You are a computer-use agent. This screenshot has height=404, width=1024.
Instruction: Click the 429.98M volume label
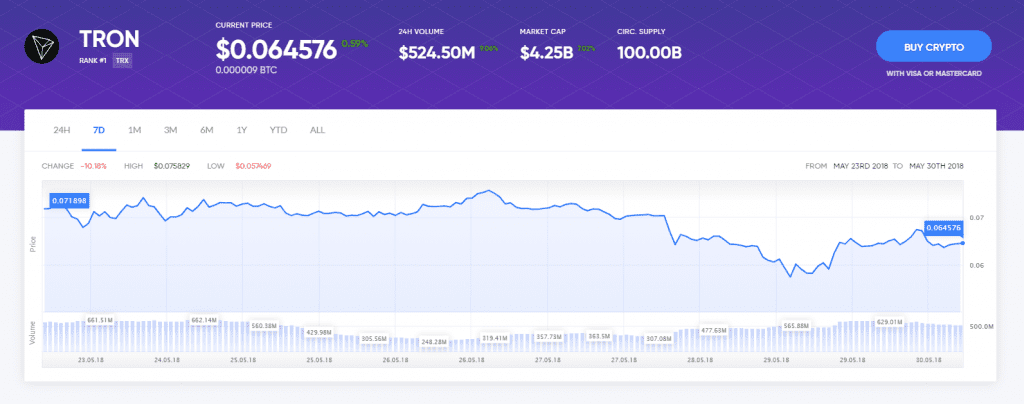(x=319, y=333)
